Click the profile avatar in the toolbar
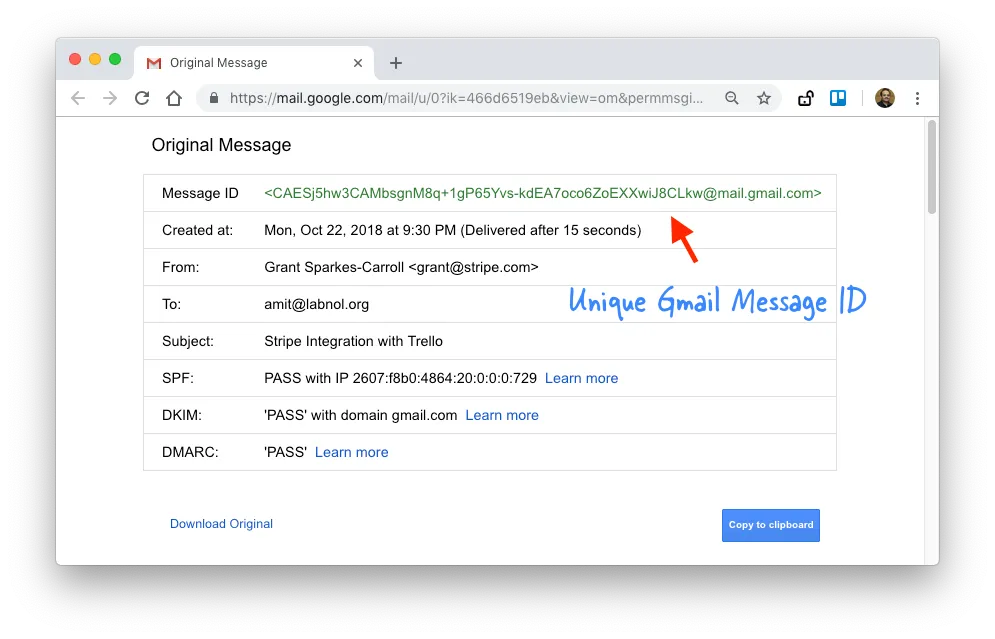Screen dimensions: 995x639 pos(885,98)
